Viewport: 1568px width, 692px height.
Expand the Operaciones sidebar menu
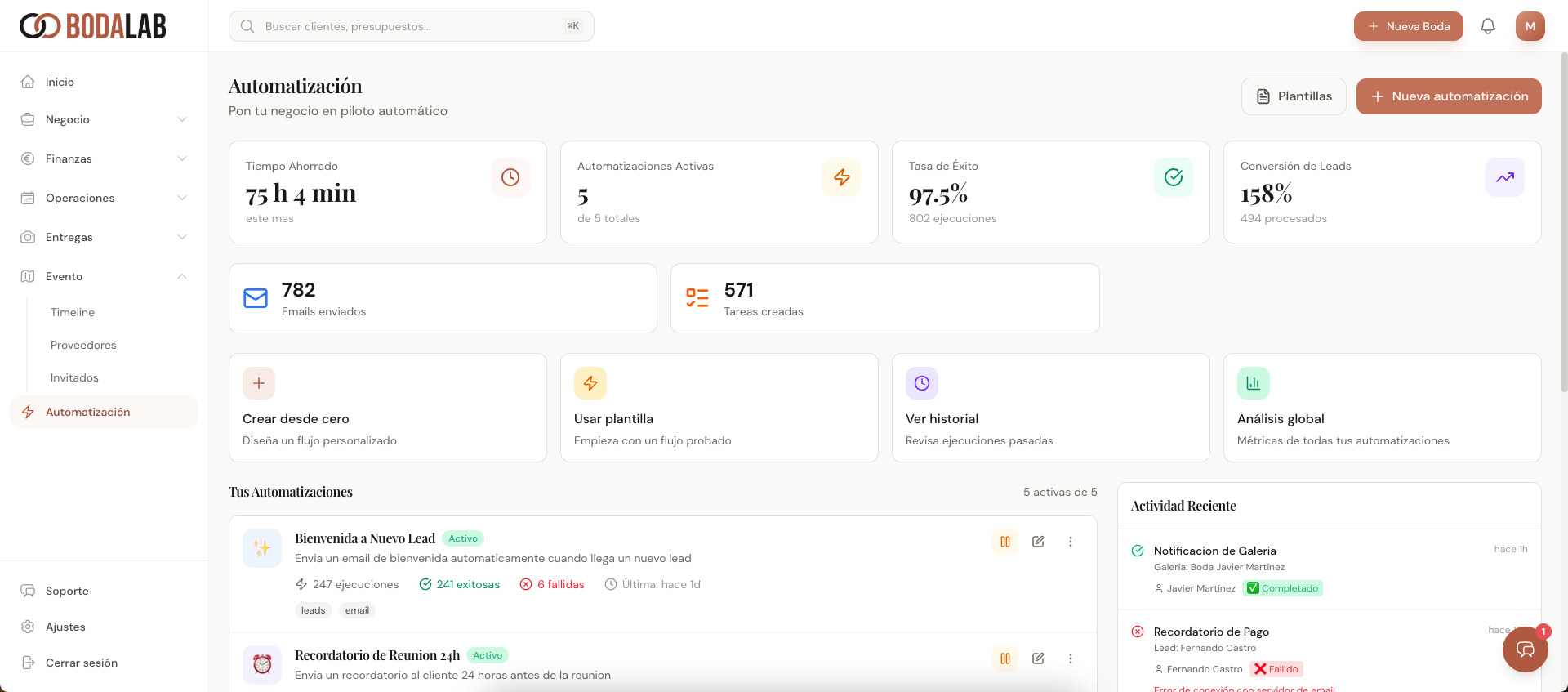click(105, 198)
